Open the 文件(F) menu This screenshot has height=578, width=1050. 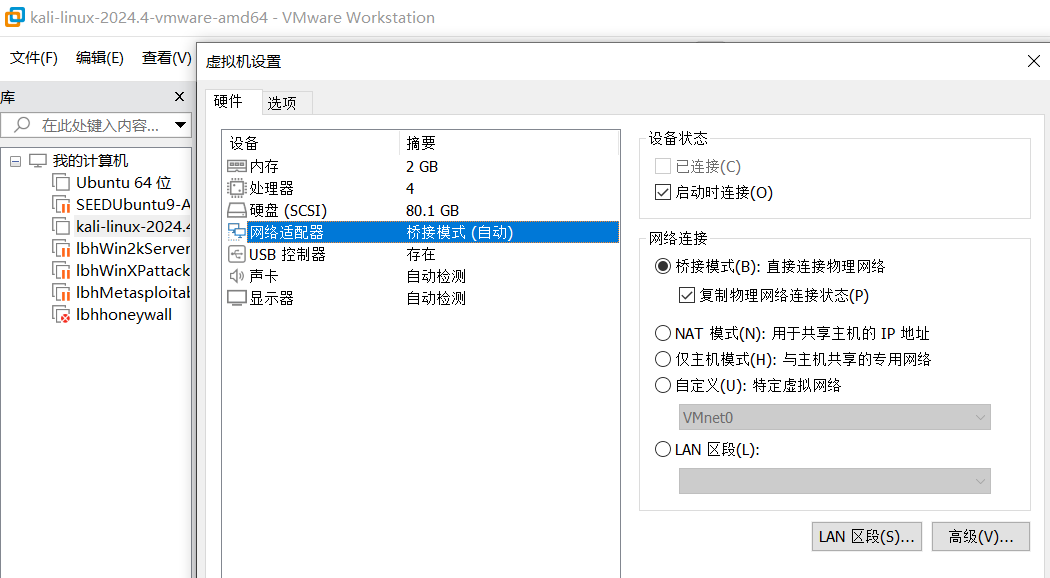click(34, 58)
